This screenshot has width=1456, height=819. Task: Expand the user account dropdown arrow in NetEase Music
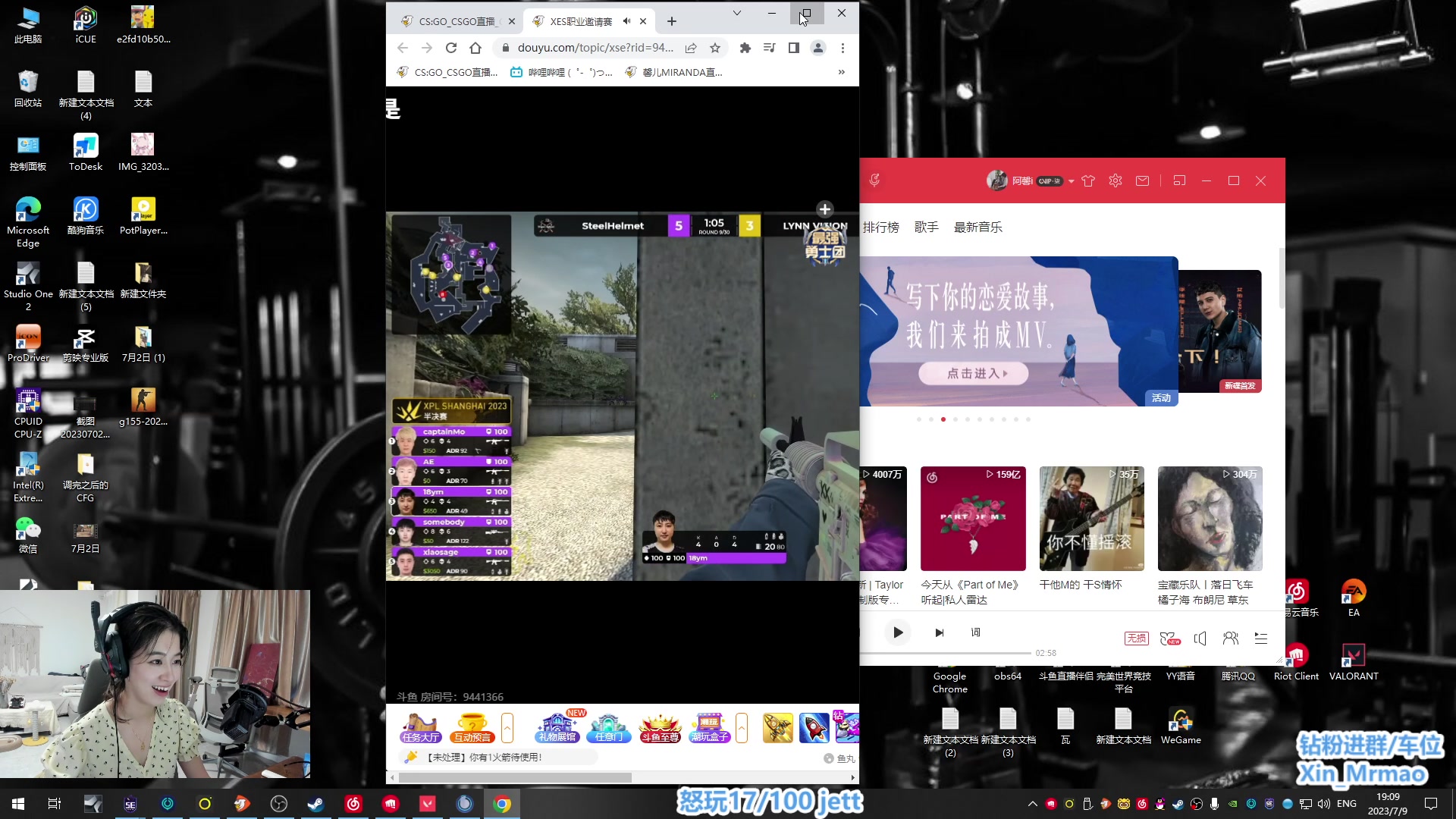click(1071, 181)
